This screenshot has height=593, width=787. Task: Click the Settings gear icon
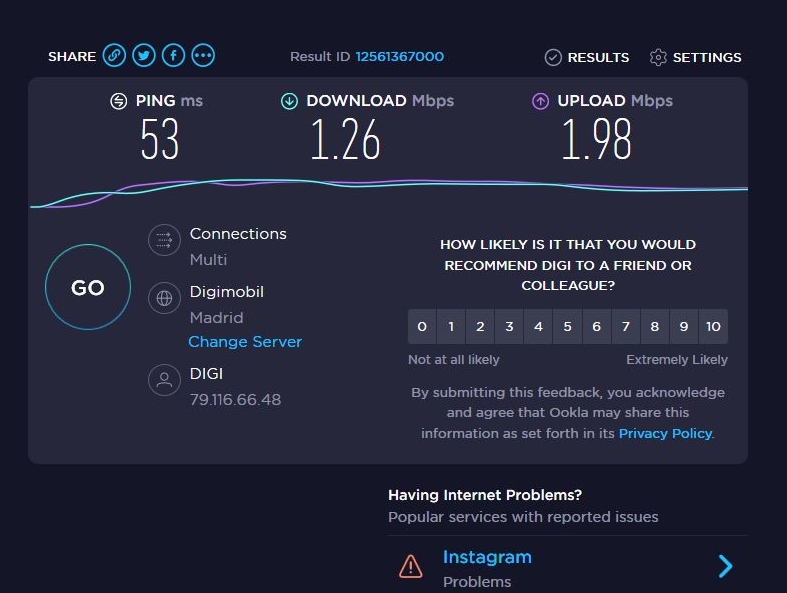tap(658, 57)
